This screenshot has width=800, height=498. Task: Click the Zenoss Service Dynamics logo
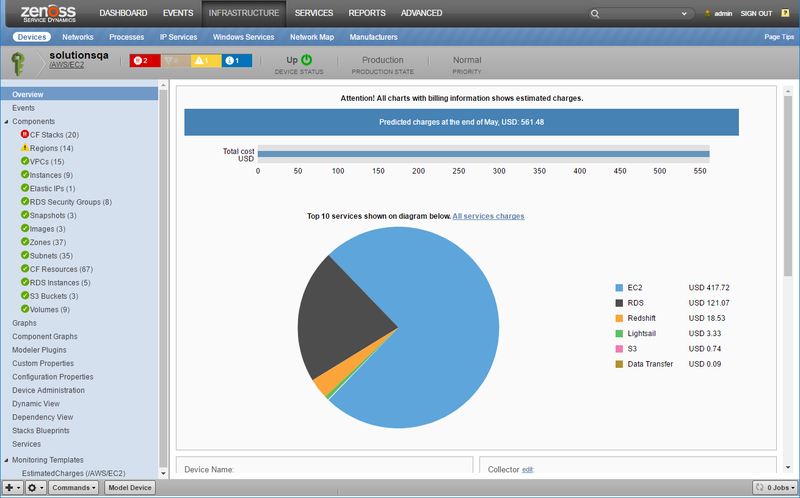tap(48, 13)
